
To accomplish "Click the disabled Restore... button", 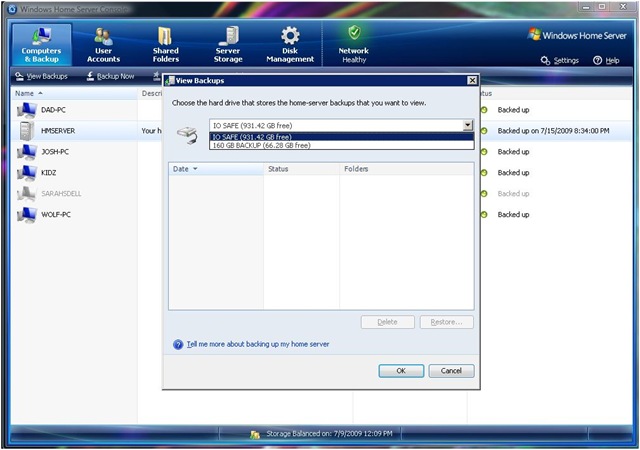I will click(x=447, y=322).
